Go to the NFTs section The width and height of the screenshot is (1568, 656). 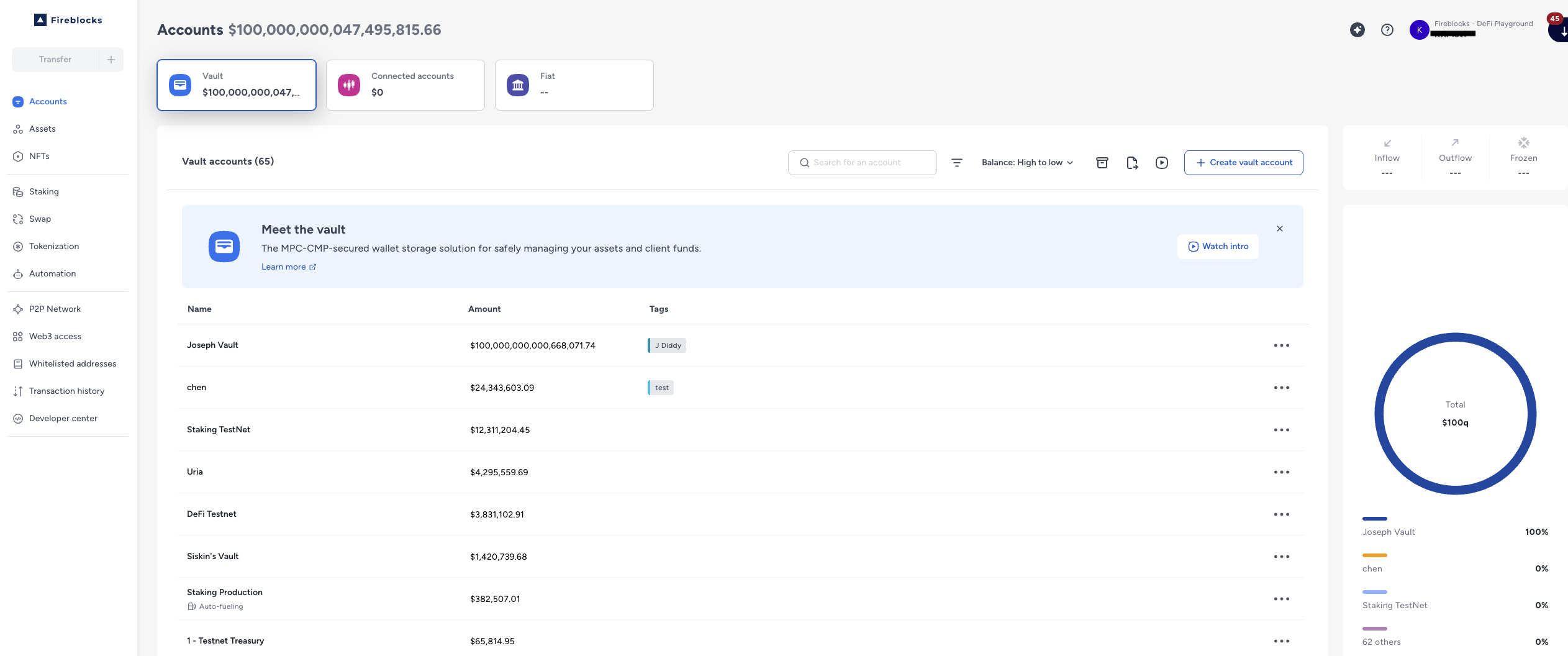coord(39,156)
